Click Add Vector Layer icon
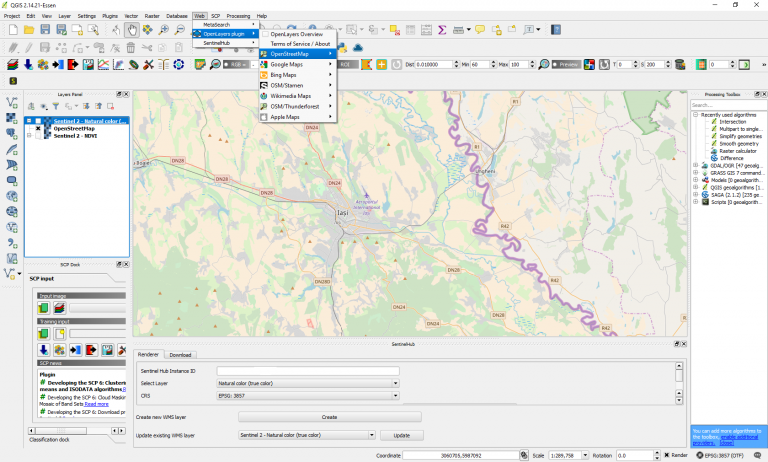768x462 pixels. pyautogui.click(x=12, y=102)
